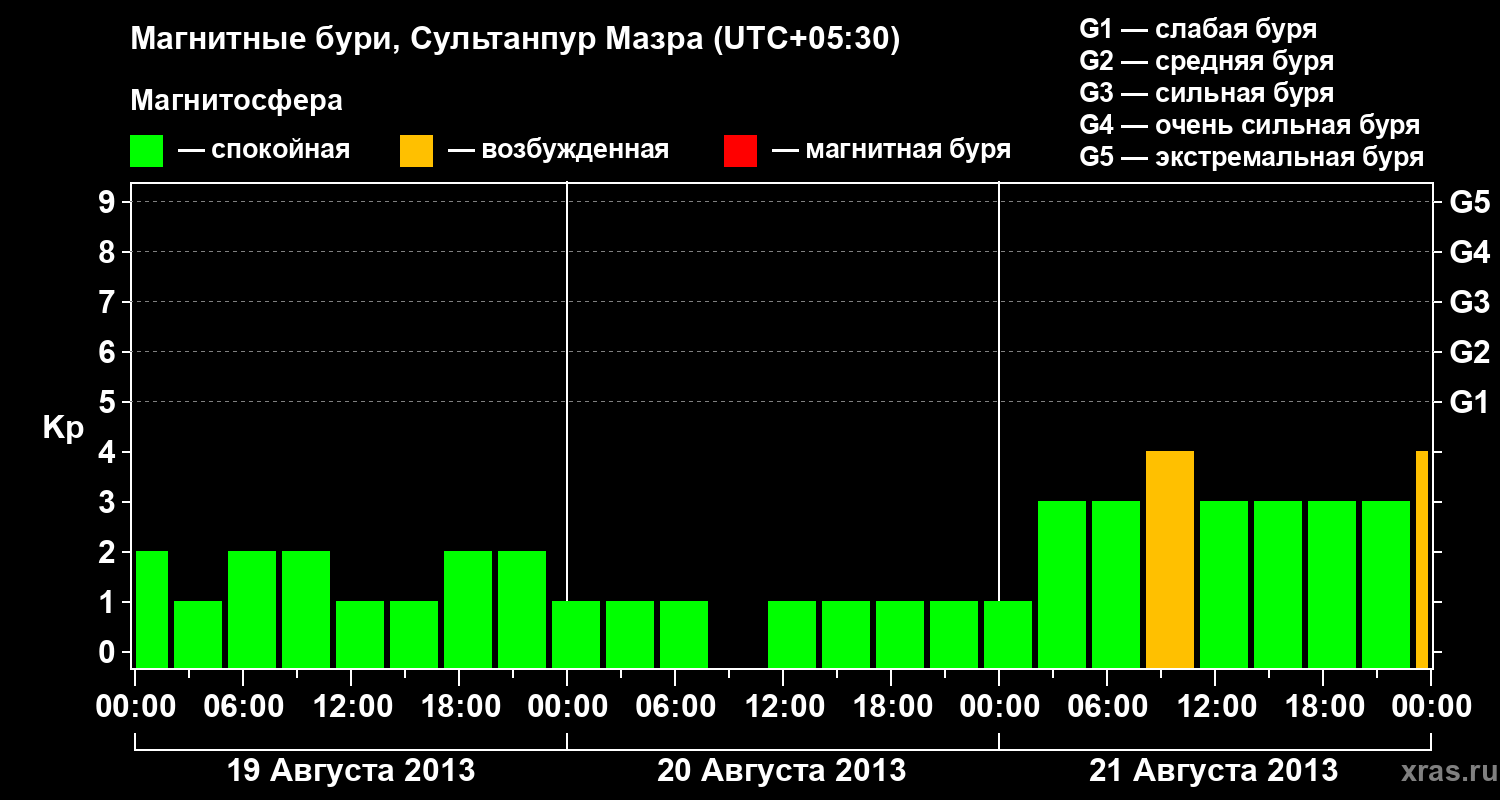Click the '06:00' time label of 21 Августа
This screenshot has width=1500, height=800.
(x=1108, y=707)
